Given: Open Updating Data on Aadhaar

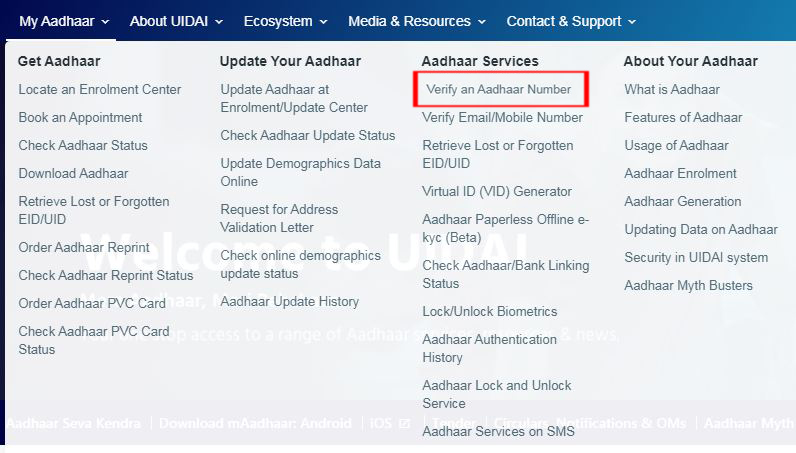Looking at the screenshot, I should click(x=701, y=230).
